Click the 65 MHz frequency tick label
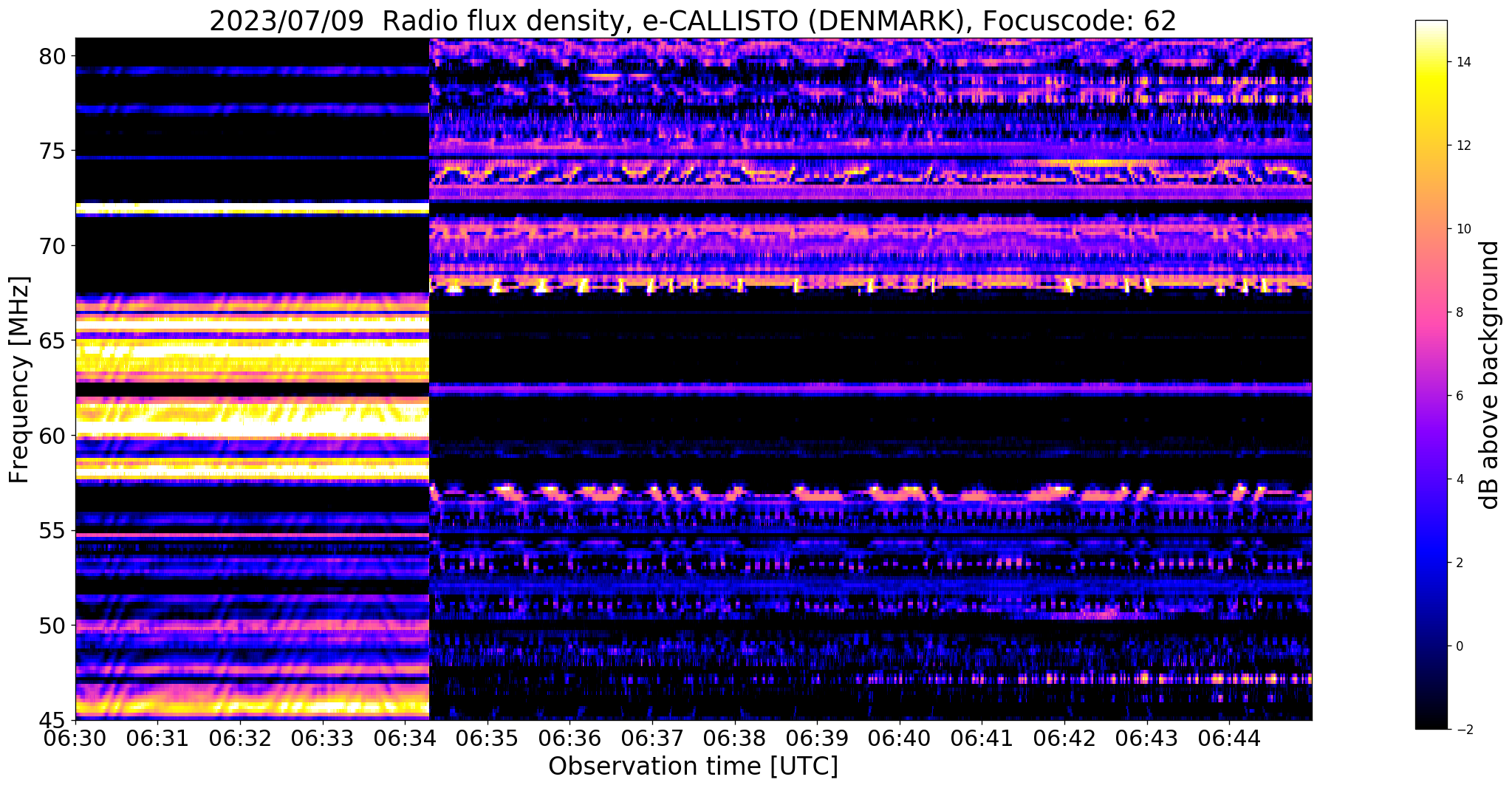Viewport: 1512px width, 788px height. 52,341
